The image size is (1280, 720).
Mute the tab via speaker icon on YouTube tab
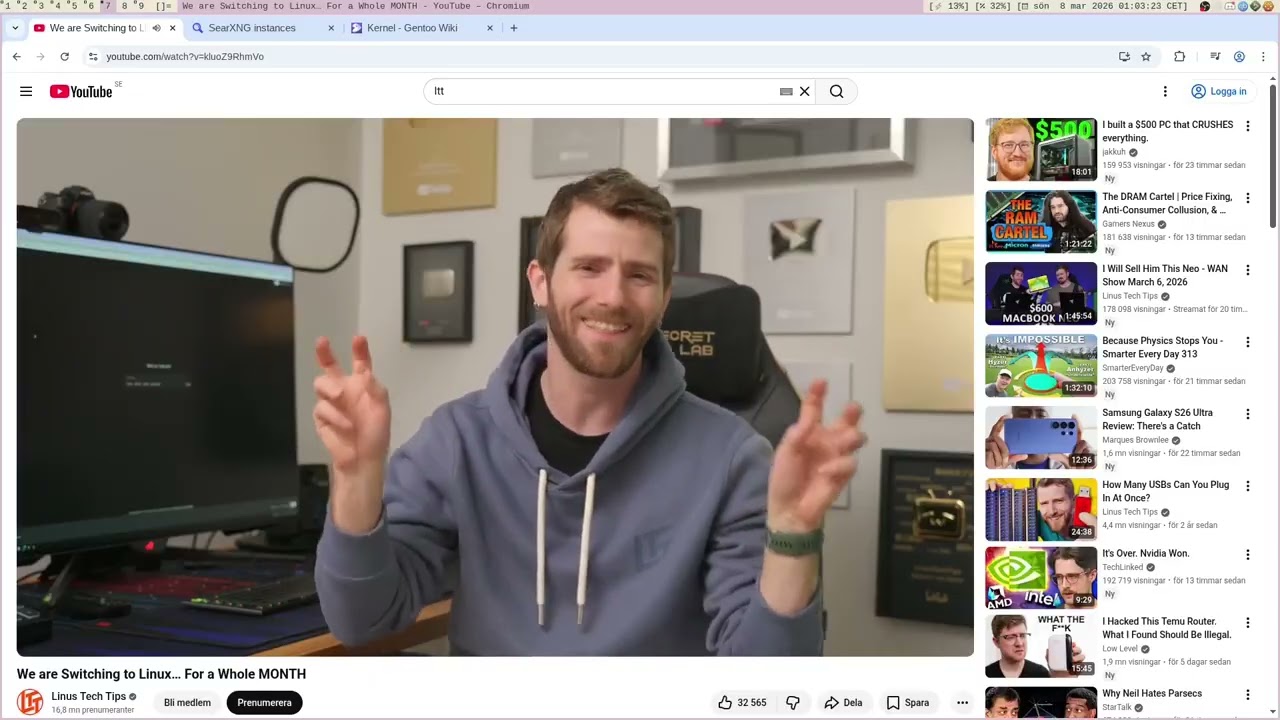coord(156,28)
